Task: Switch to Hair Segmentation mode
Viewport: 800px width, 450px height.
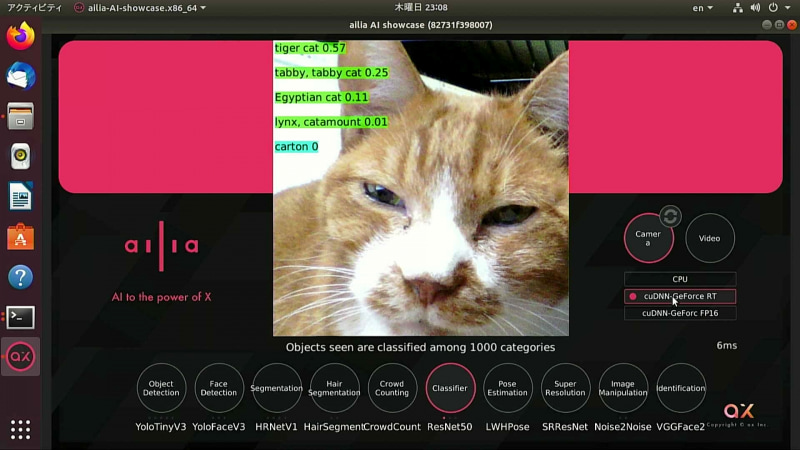Action: click(334, 388)
